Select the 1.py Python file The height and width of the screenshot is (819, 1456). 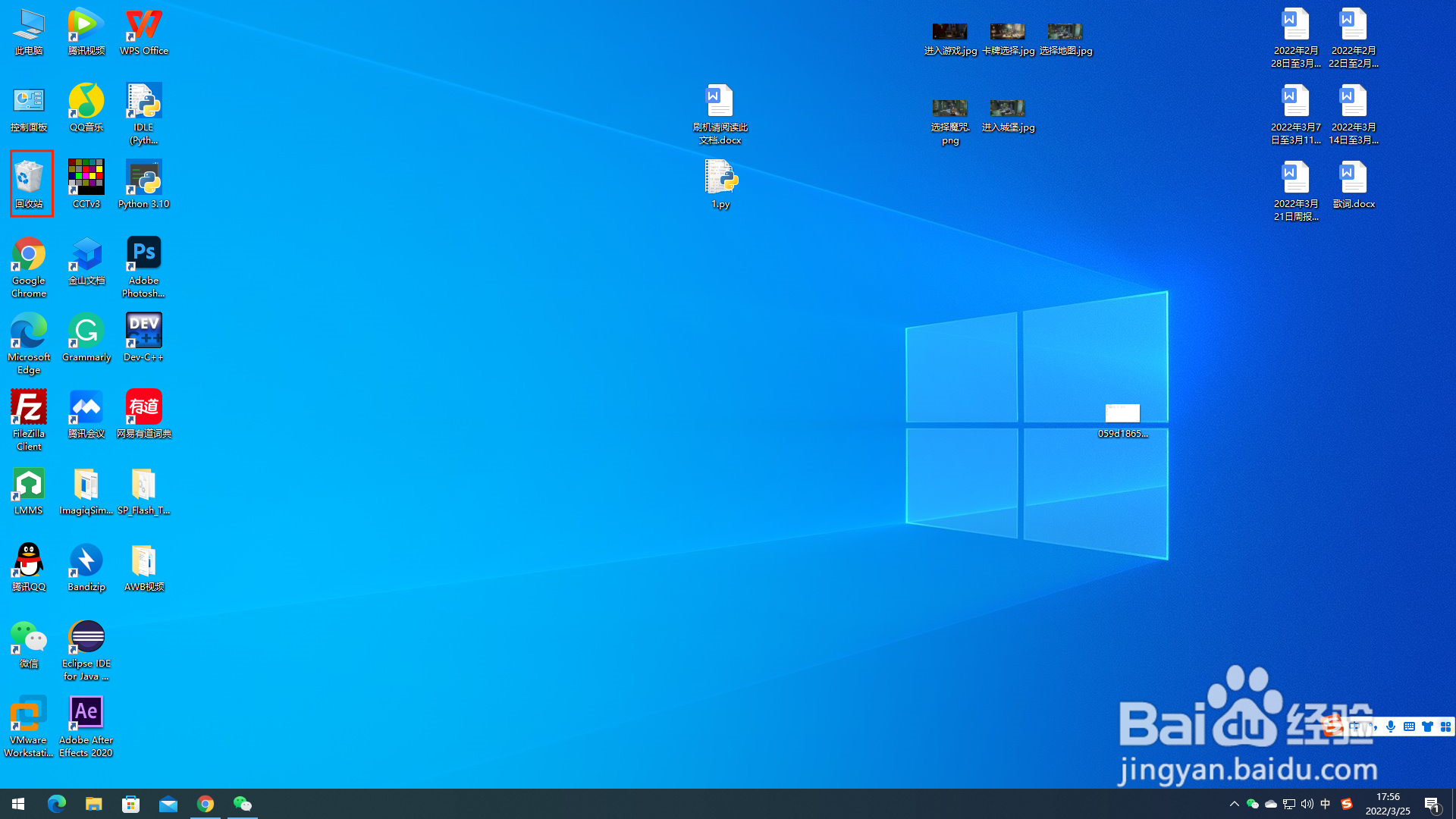coord(720,185)
